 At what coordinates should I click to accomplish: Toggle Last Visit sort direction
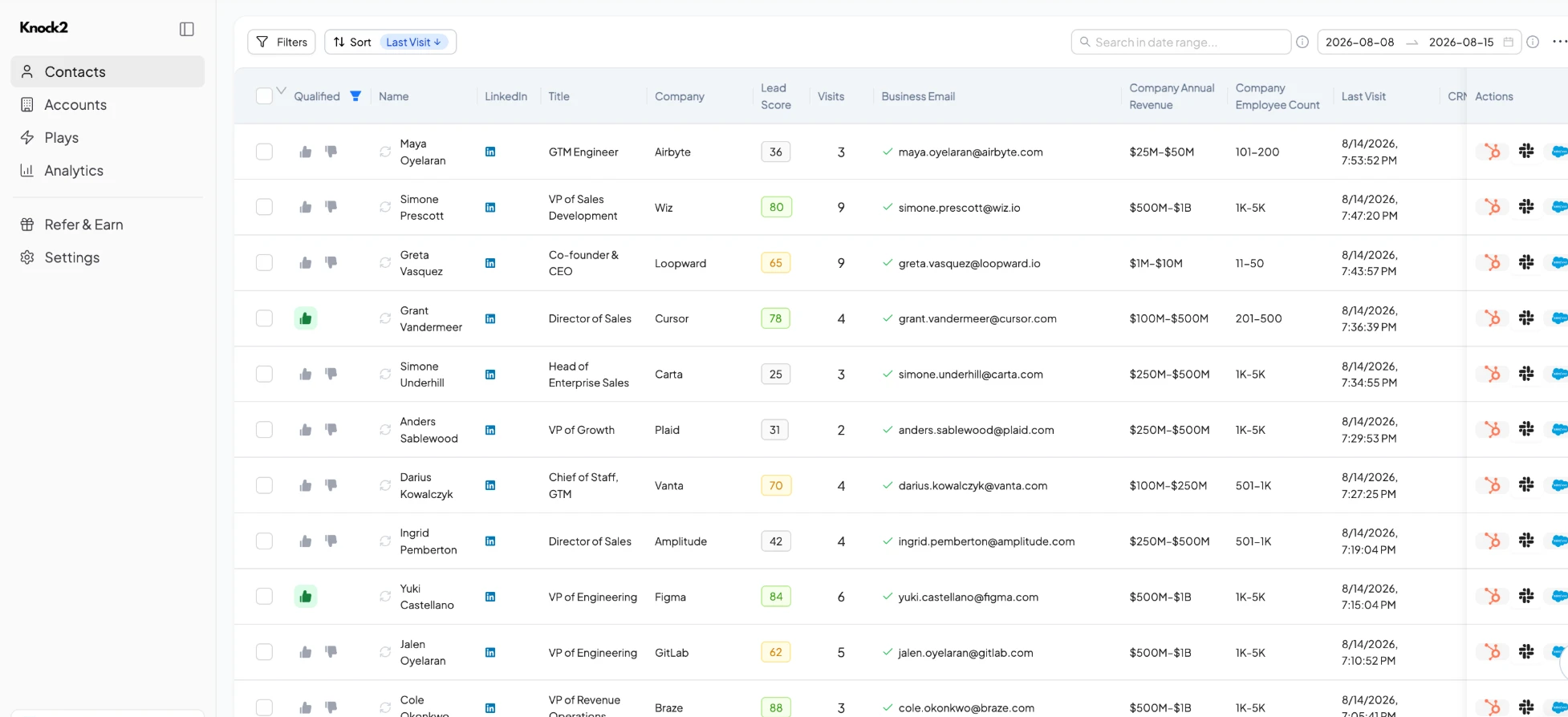click(413, 42)
